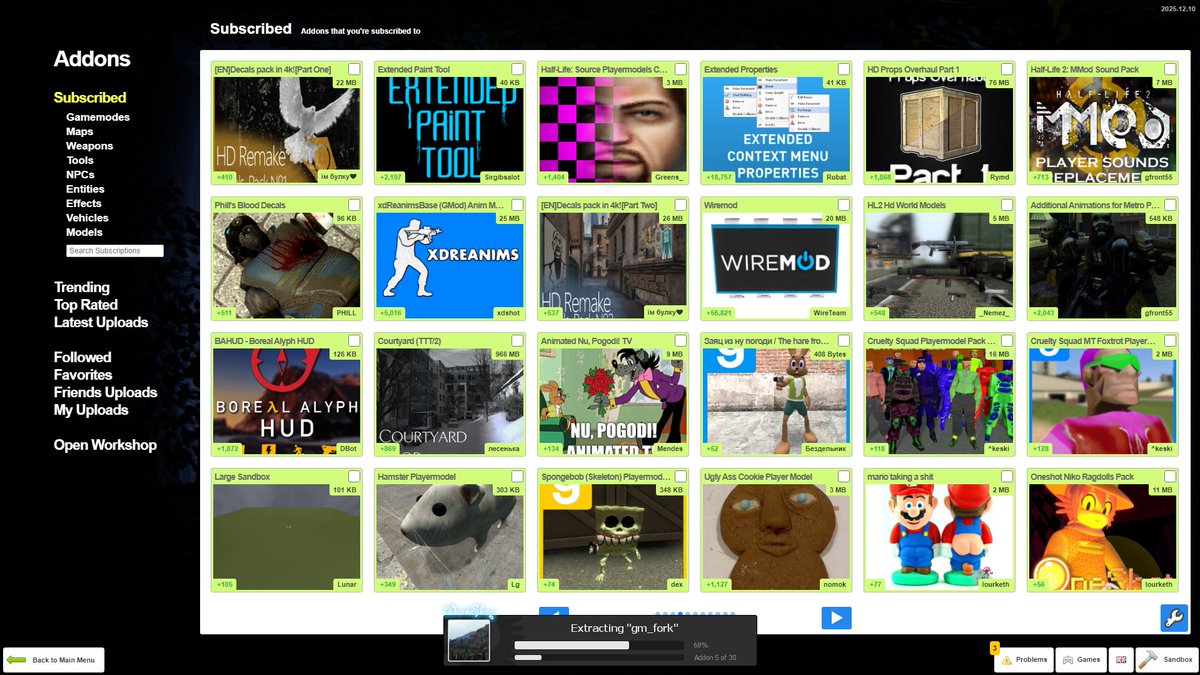Filter subscriptions by Models
The width and height of the screenshot is (1200, 675).
[x=84, y=232]
